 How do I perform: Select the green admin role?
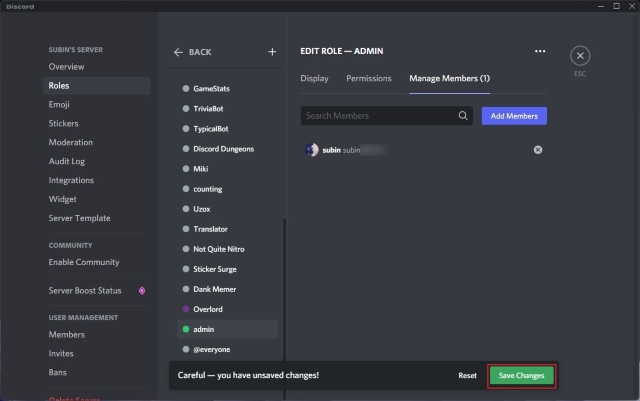tap(227, 329)
